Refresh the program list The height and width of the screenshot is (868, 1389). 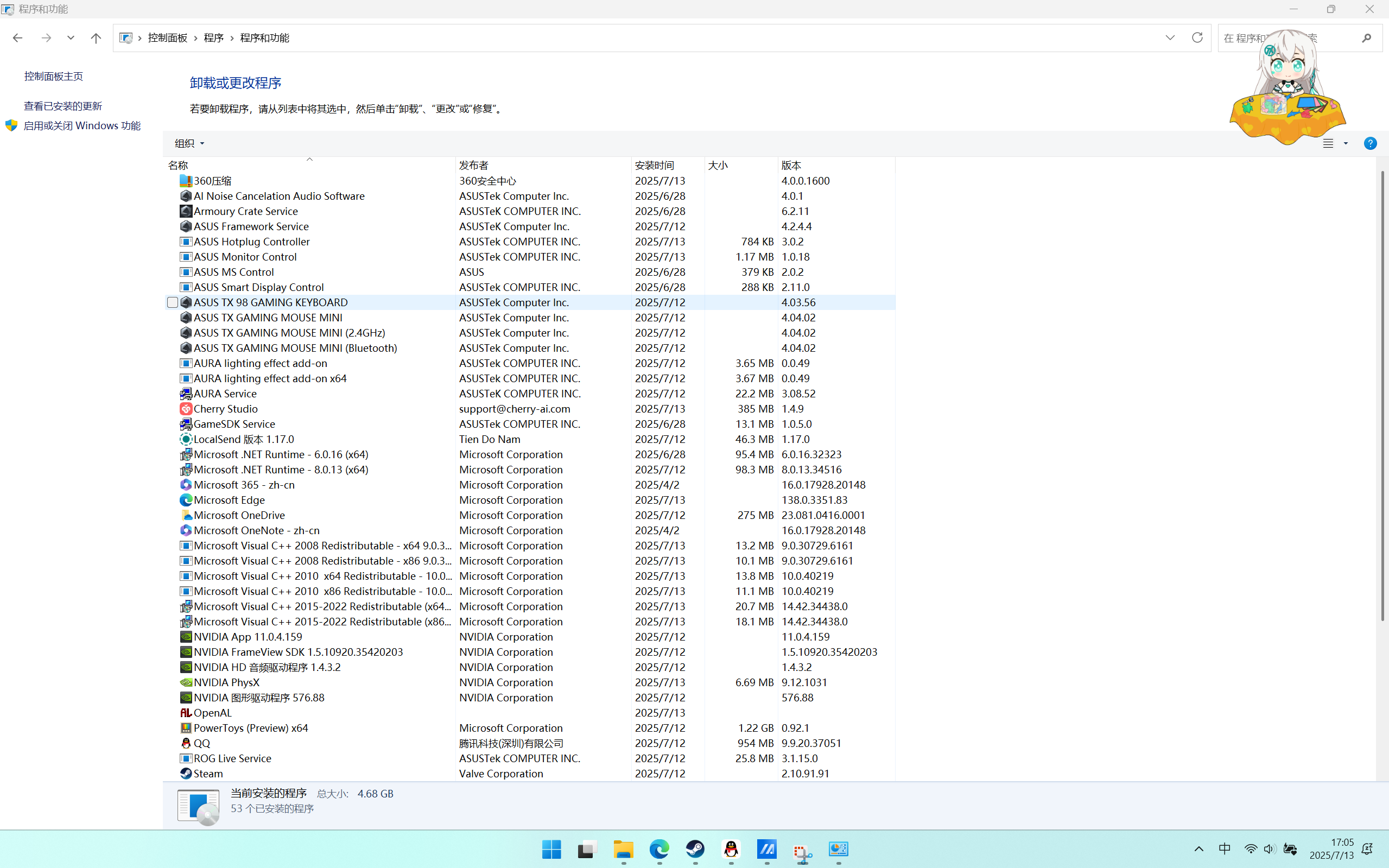(1197, 38)
